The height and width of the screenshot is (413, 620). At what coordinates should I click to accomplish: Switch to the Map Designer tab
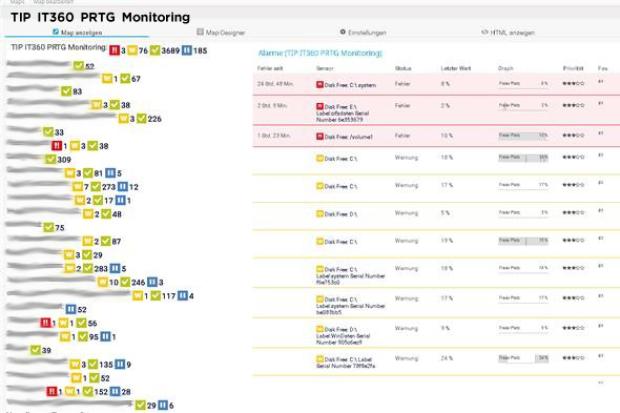pos(221,32)
